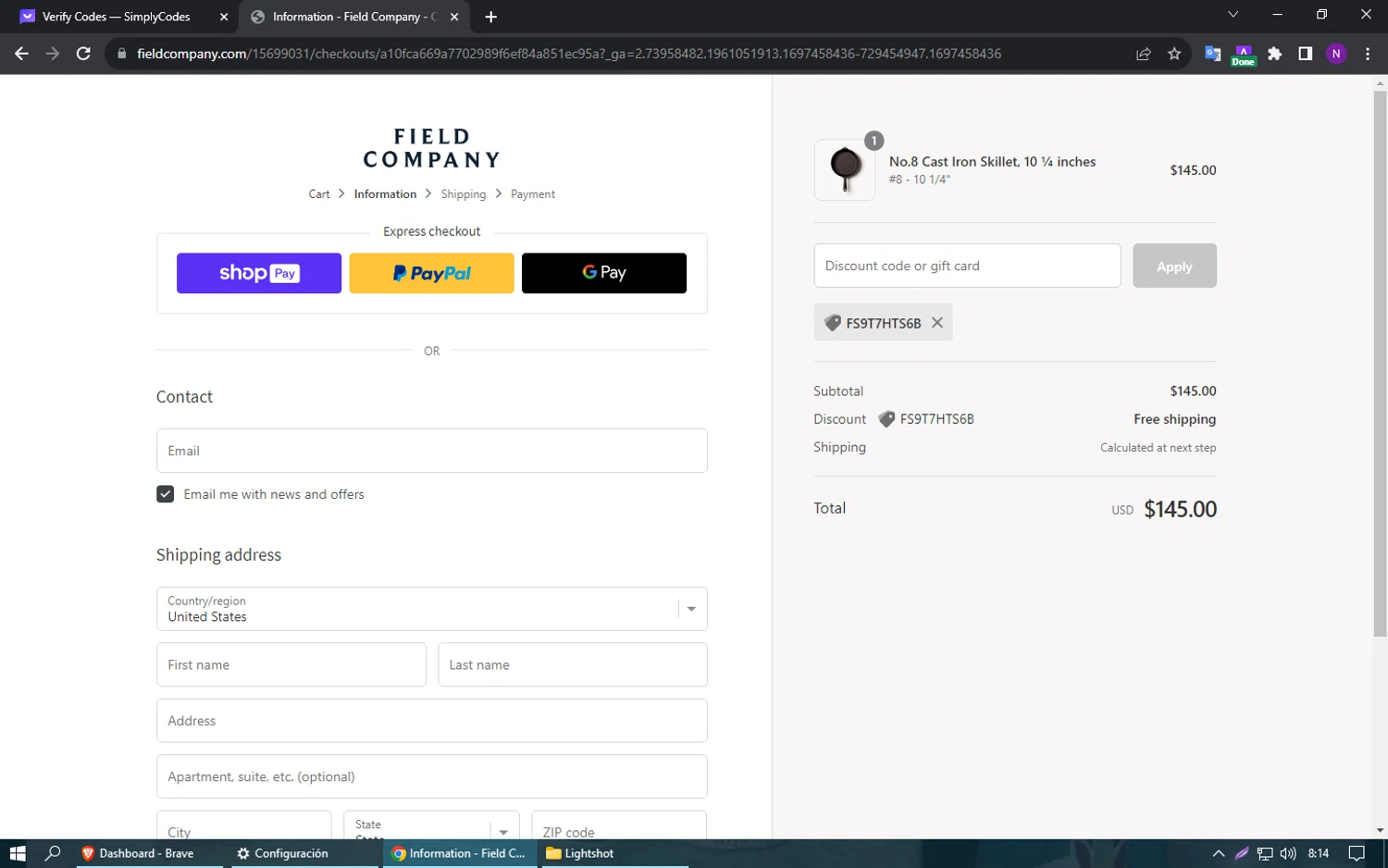This screenshot has height=868, width=1388.
Task: Show hidden system tray icons
Action: [x=1218, y=853]
